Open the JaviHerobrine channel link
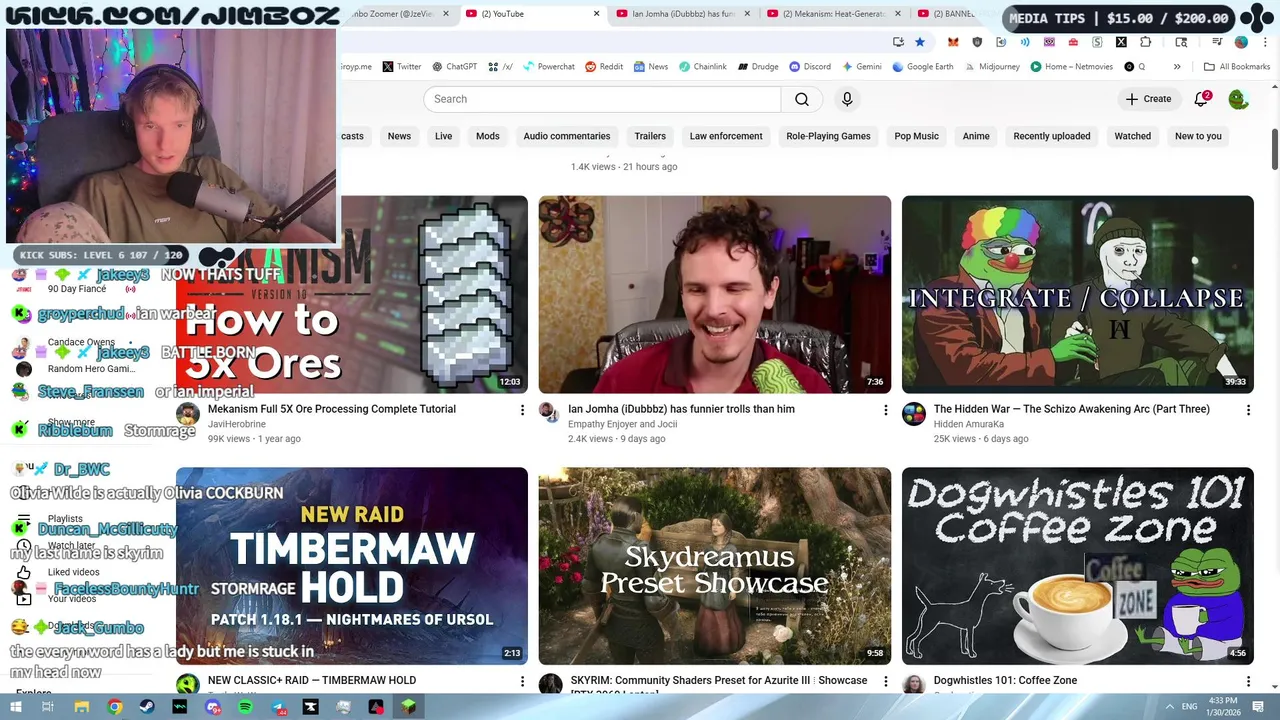1280x720 pixels. coord(237,424)
